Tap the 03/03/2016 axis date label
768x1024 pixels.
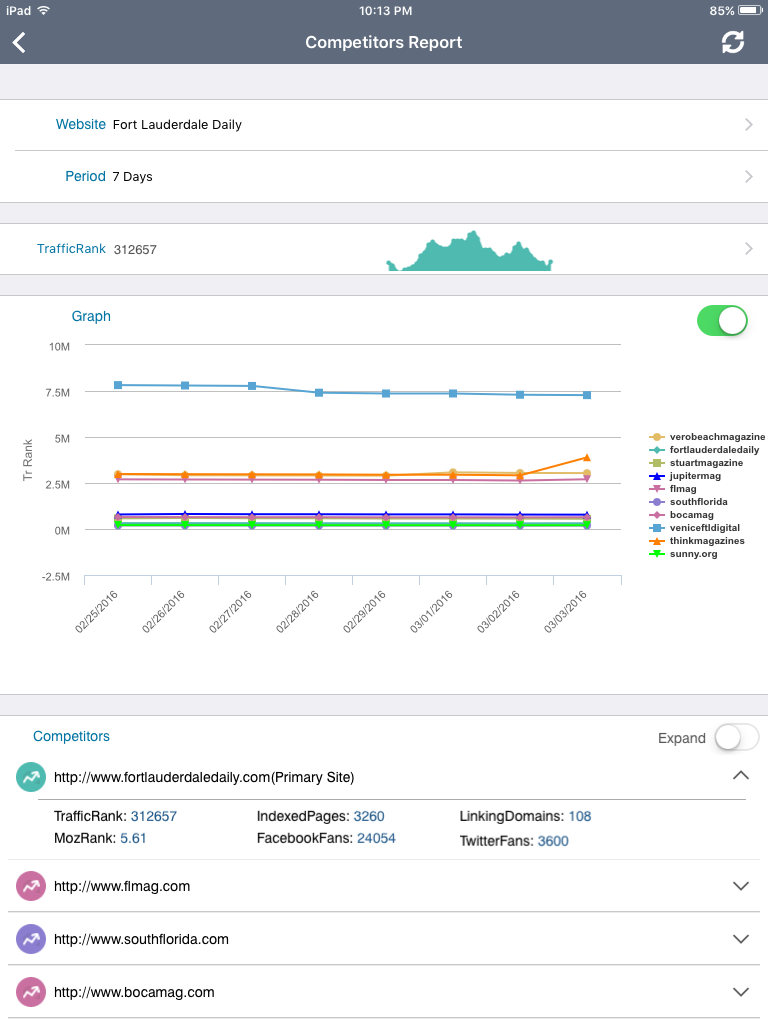566,611
